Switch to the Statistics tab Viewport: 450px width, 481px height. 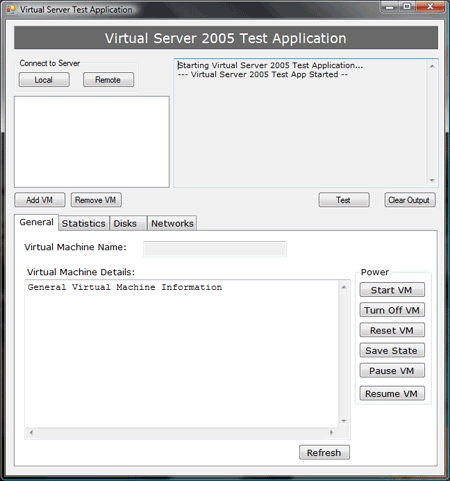point(84,223)
